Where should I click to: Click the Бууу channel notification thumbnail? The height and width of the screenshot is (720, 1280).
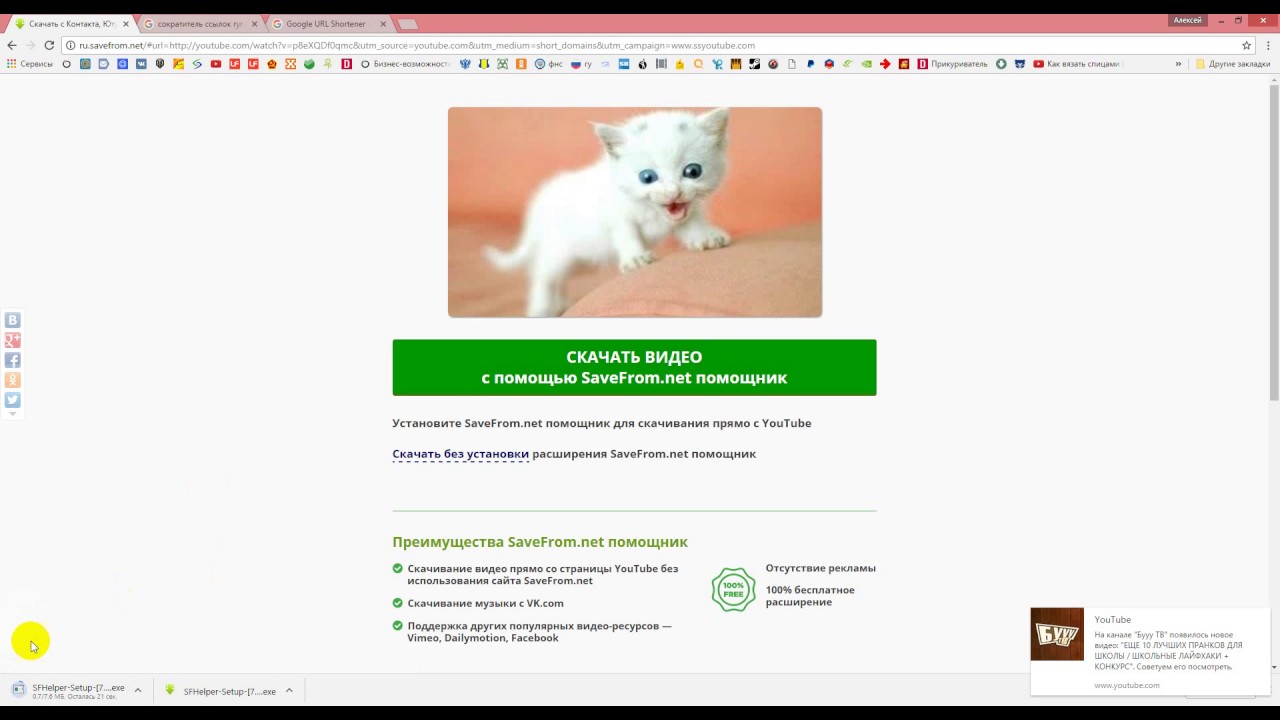coord(1057,634)
